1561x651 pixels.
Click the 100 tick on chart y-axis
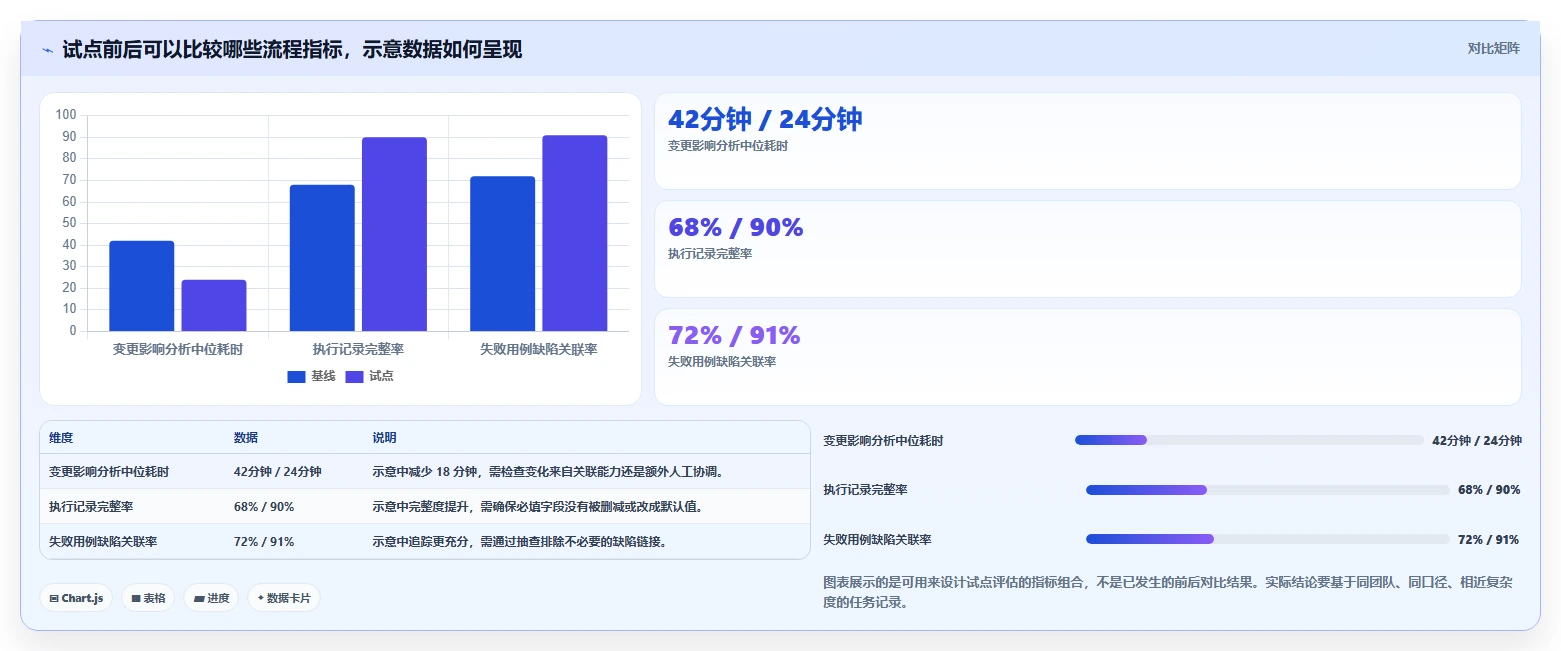click(66, 115)
